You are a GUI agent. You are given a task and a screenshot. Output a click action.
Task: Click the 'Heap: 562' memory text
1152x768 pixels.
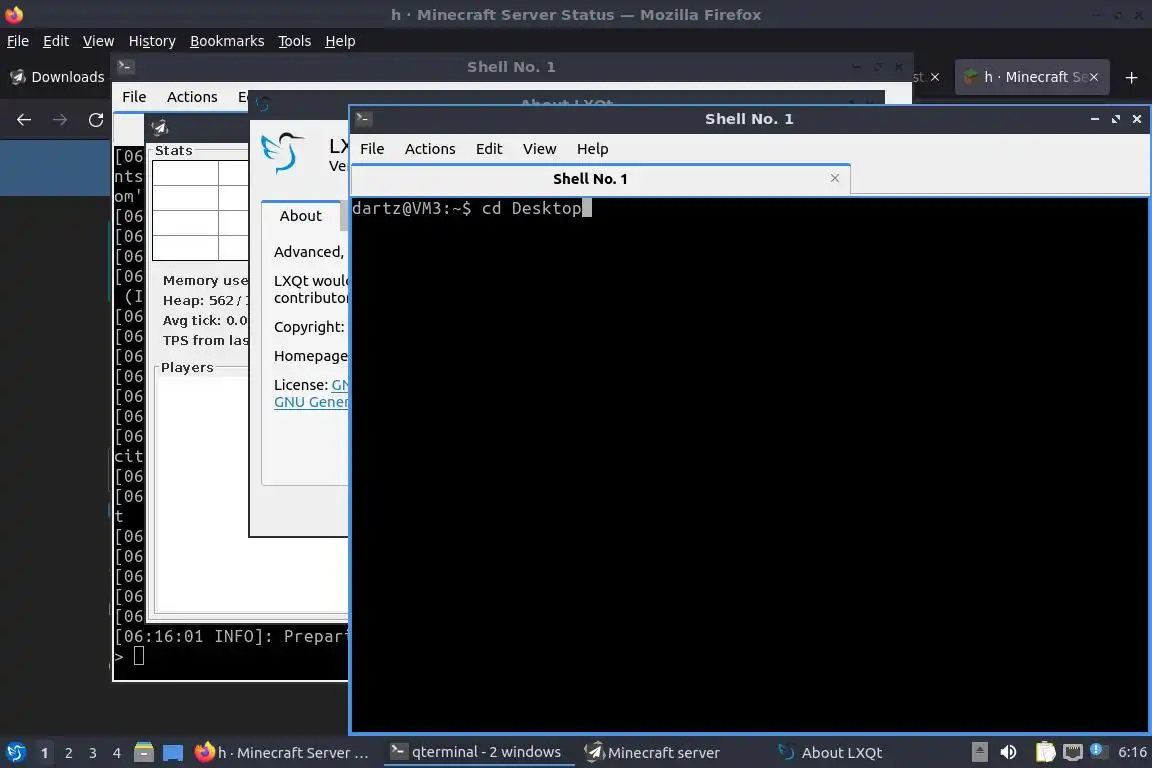tap(206, 301)
